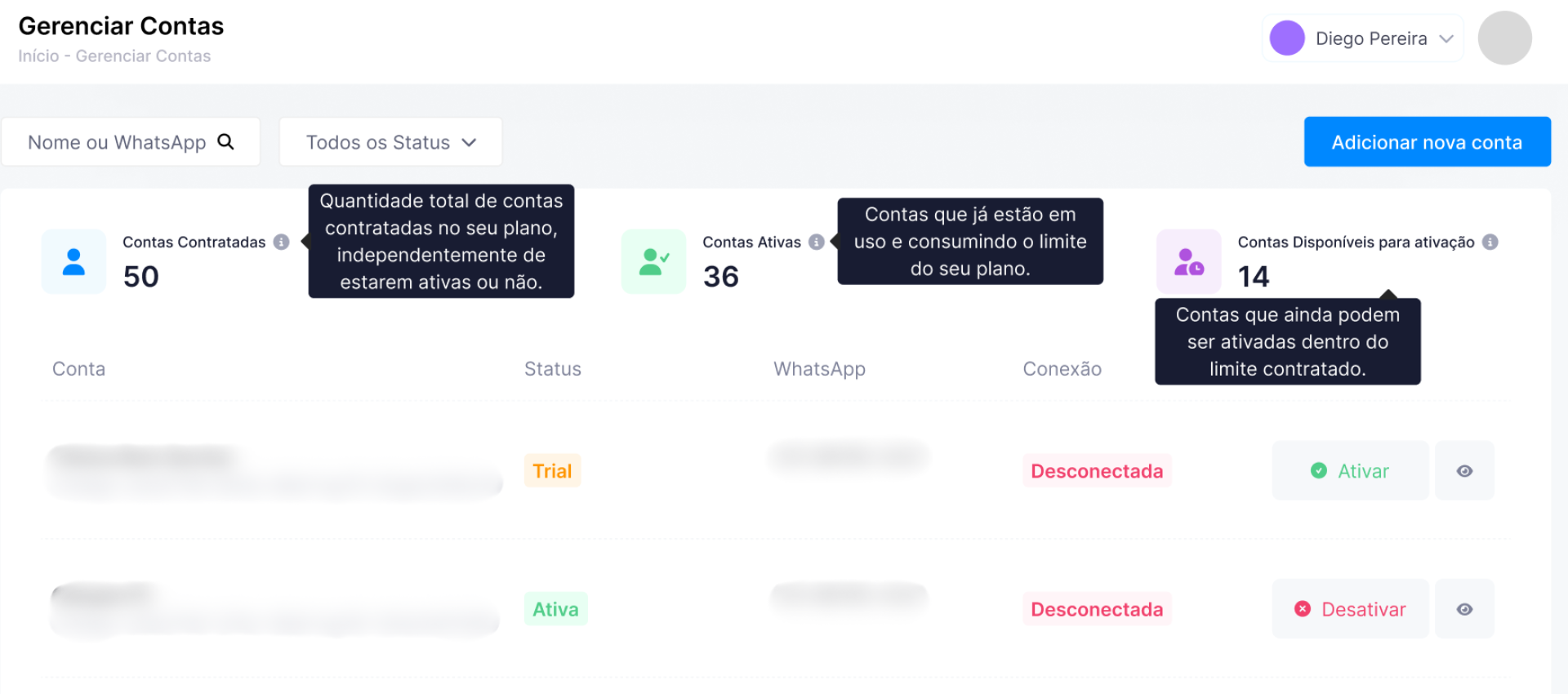Screen dimensions: 1568x694
Task: Deactivate the Ativa account
Action: pos(1350,609)
